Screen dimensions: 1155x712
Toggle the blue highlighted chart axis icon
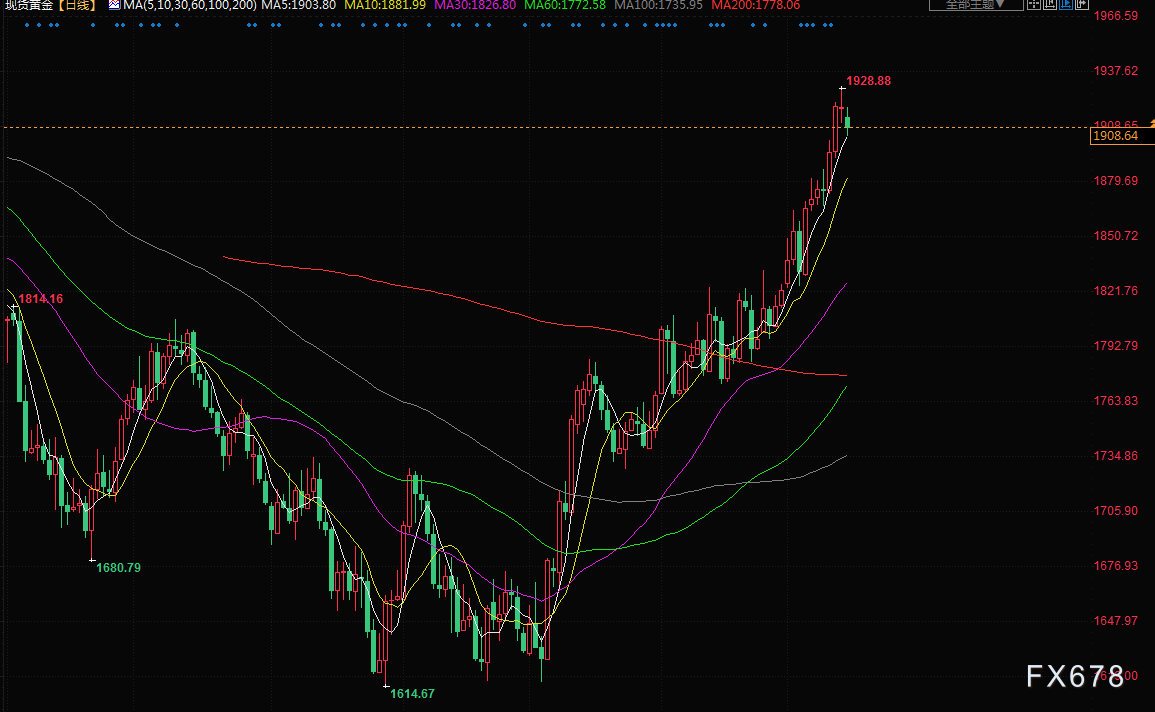click(x=1066, y=4)
